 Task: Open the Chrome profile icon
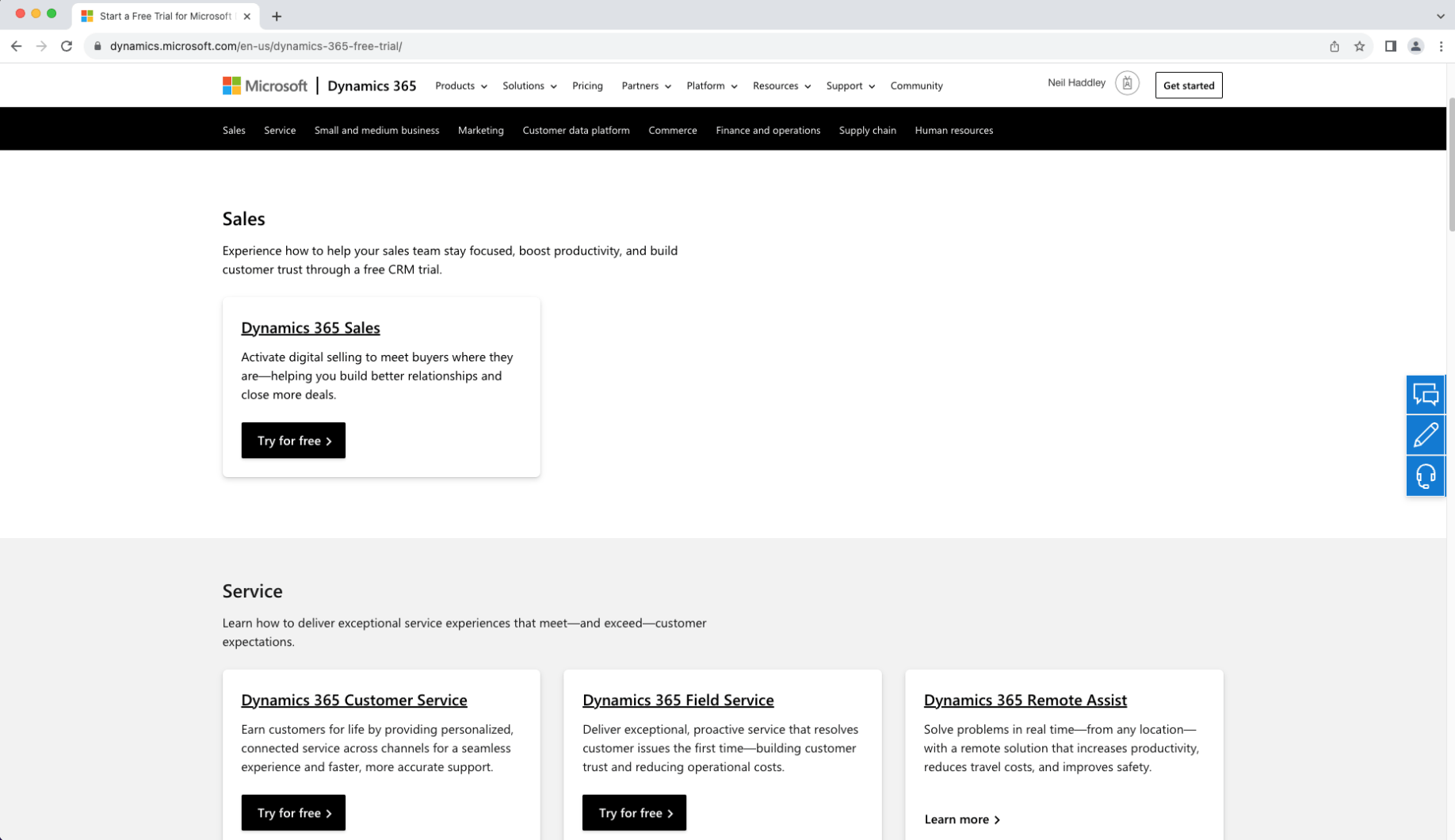pyautogui.click(x=1415, y=46)
